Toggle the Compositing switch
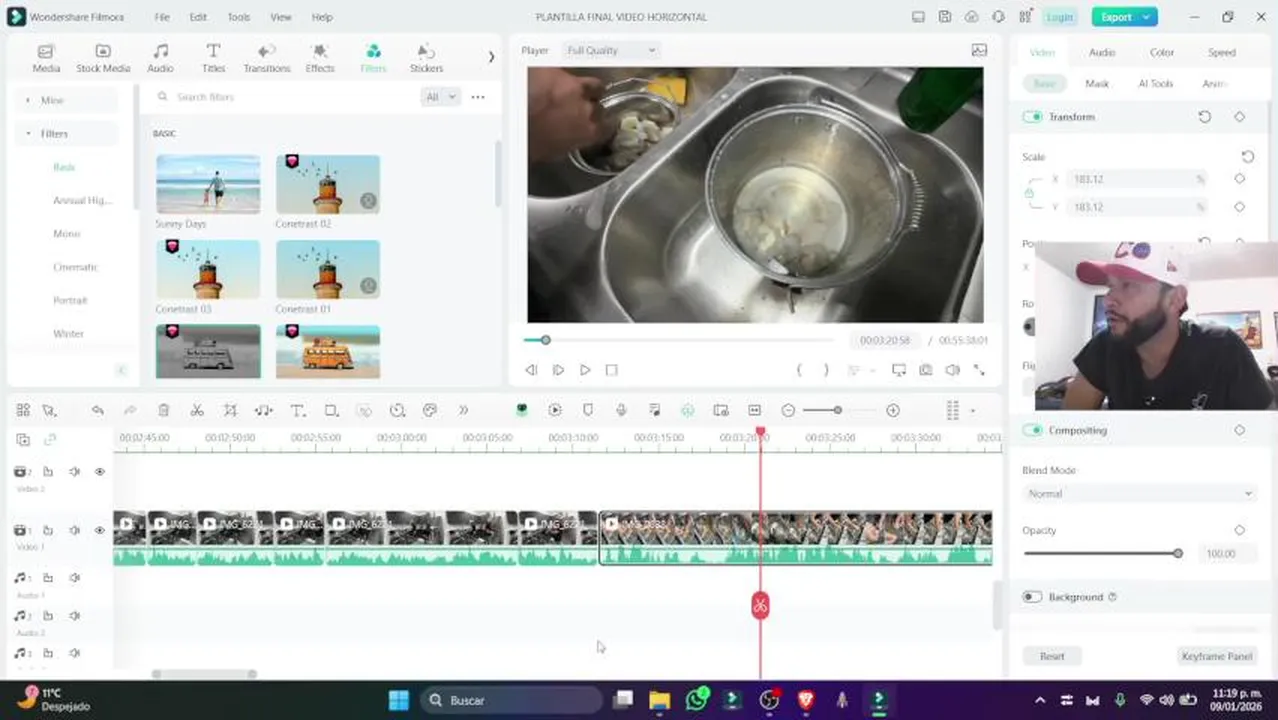This screenshot has width=1278, height=720. coord(1032,430)
